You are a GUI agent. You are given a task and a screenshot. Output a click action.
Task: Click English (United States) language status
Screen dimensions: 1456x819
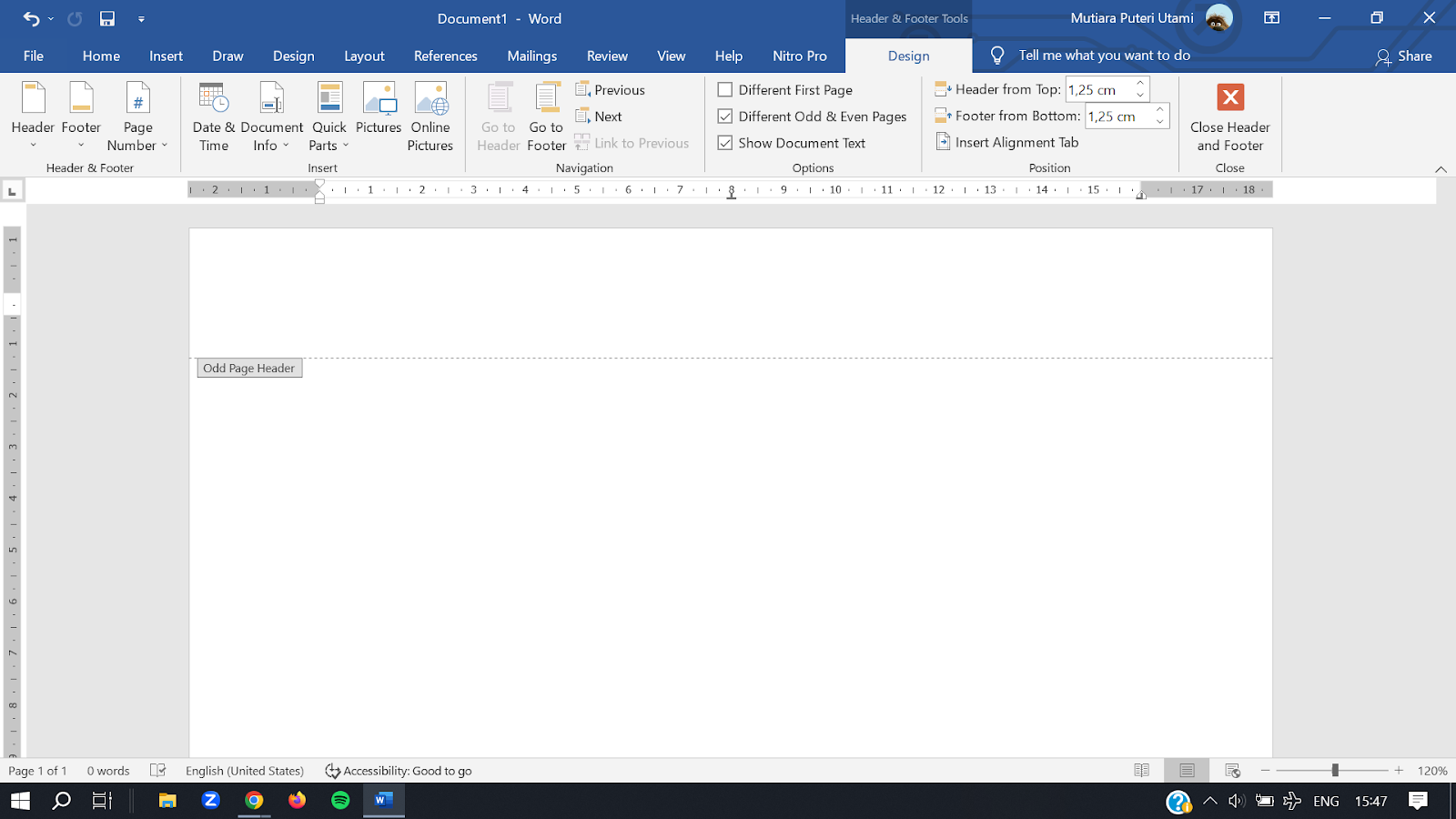[245, 771]
